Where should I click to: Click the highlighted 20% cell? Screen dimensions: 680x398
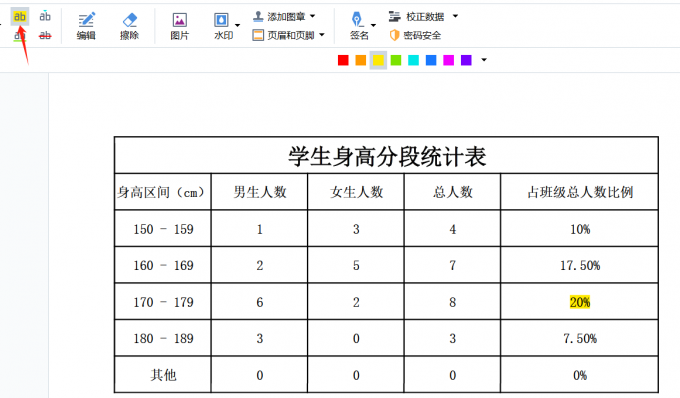[x=580, y=302]
